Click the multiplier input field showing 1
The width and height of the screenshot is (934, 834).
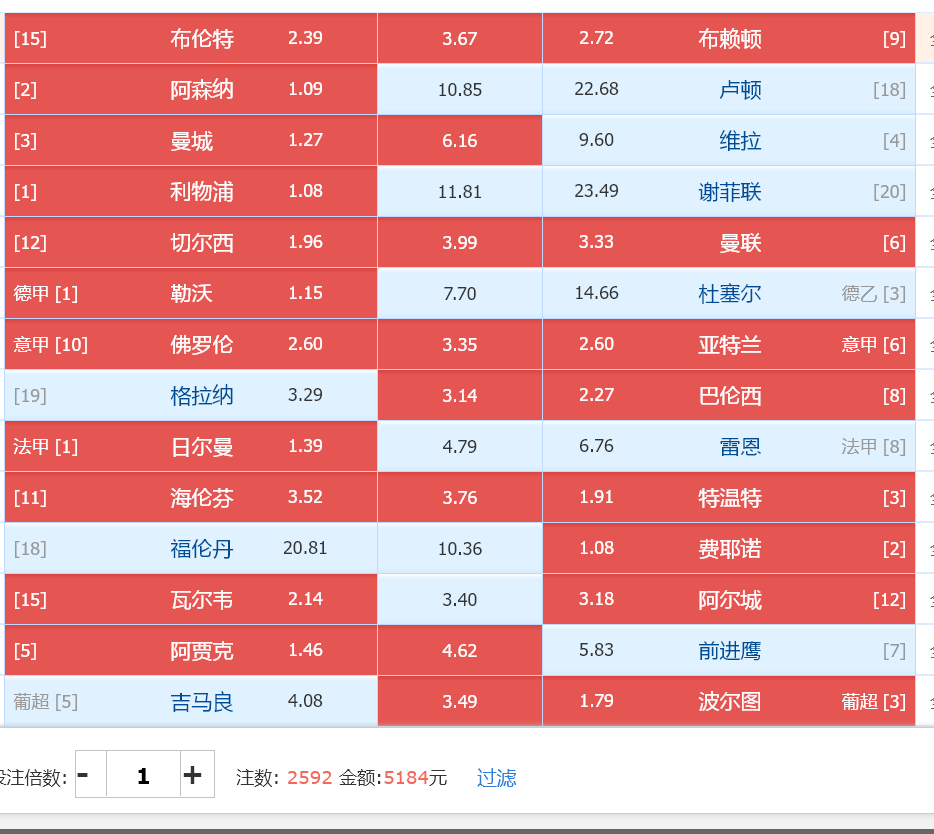point(143,774)
